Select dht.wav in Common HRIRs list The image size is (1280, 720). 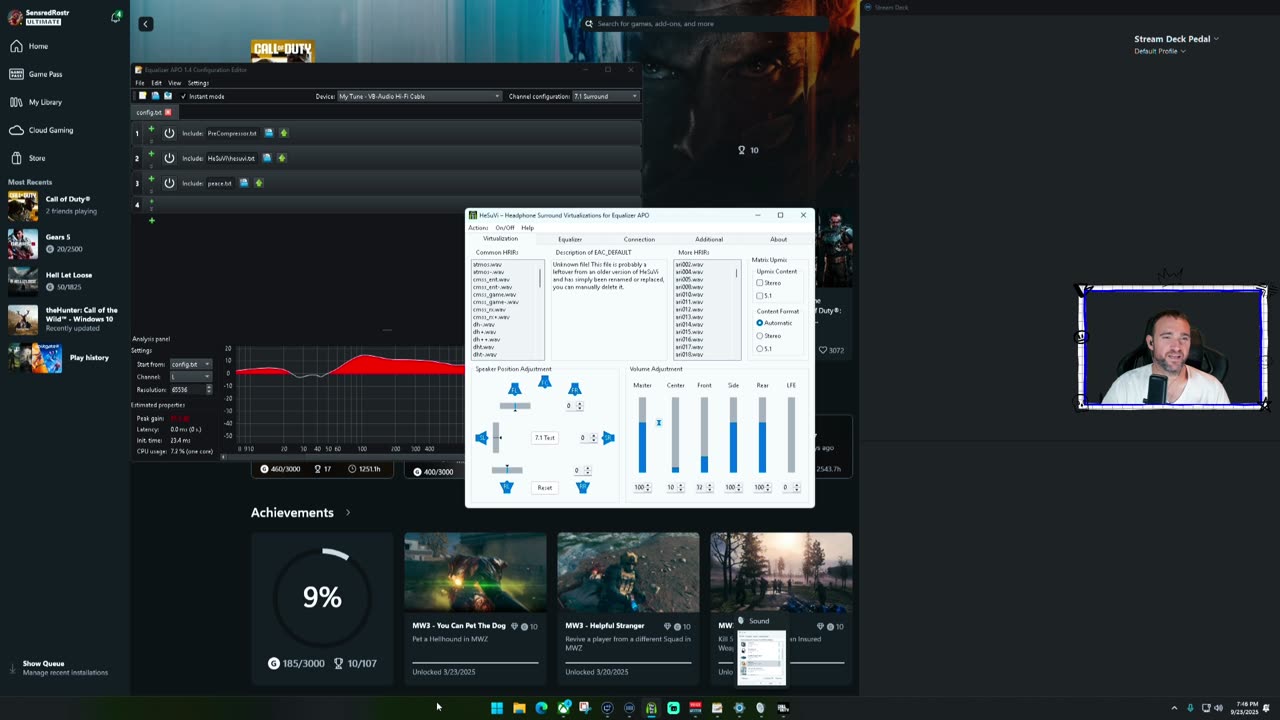pyautogui.click(x=484, y=347)
